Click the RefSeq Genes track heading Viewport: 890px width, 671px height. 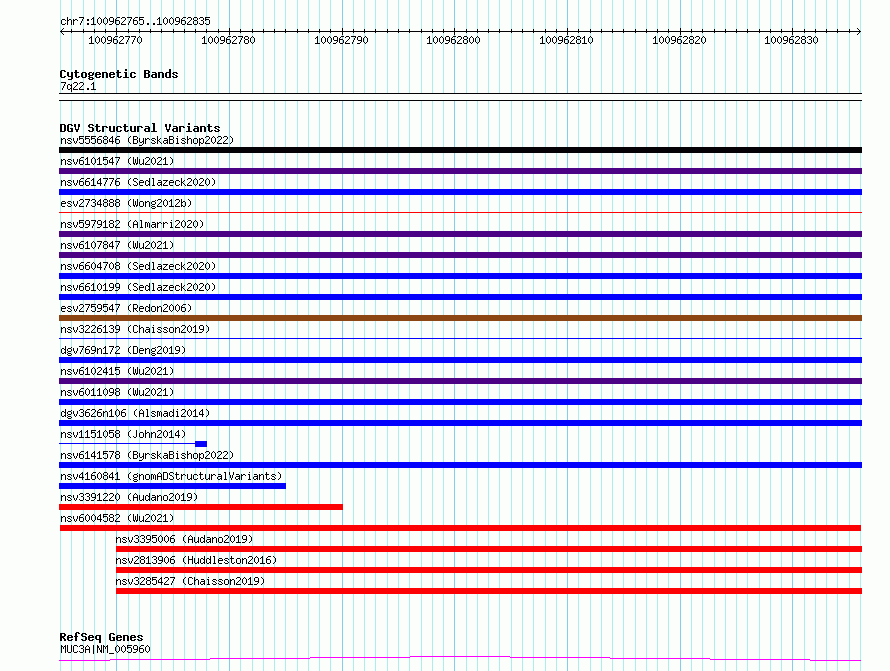point(101,638)
